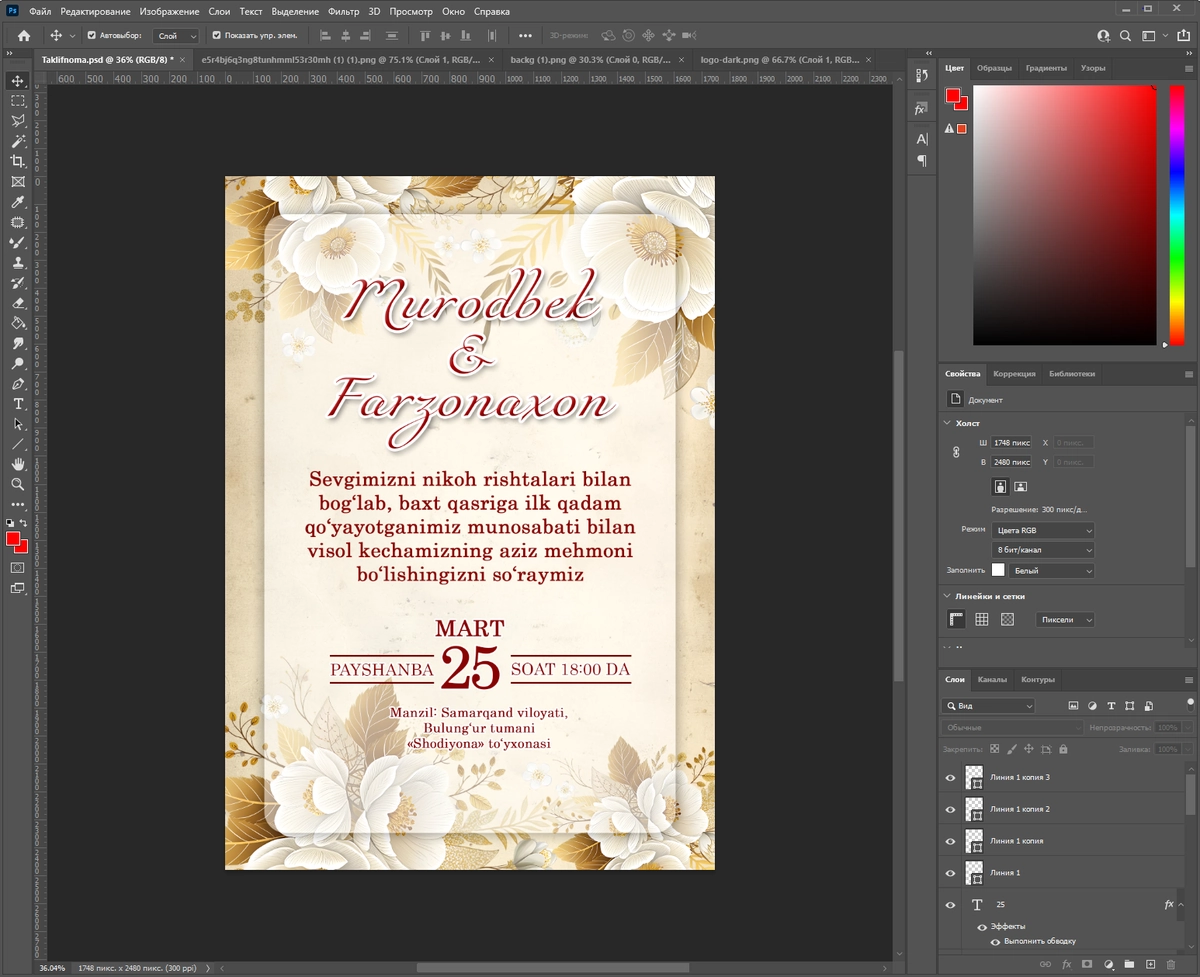Hide the «Линия 1» layer
Screen dimensions: 1200x977
950,873
